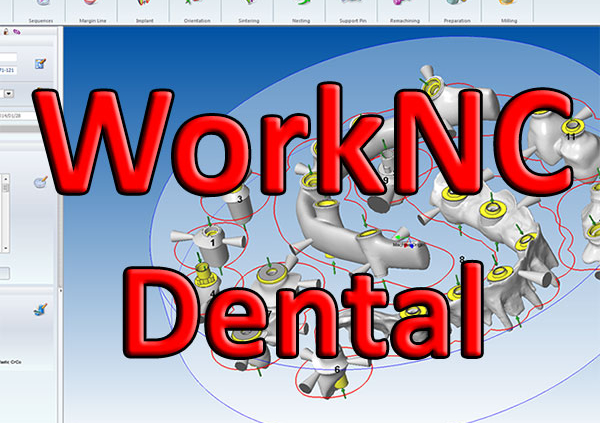Click the edit form pencil icon

pos(40,64)
